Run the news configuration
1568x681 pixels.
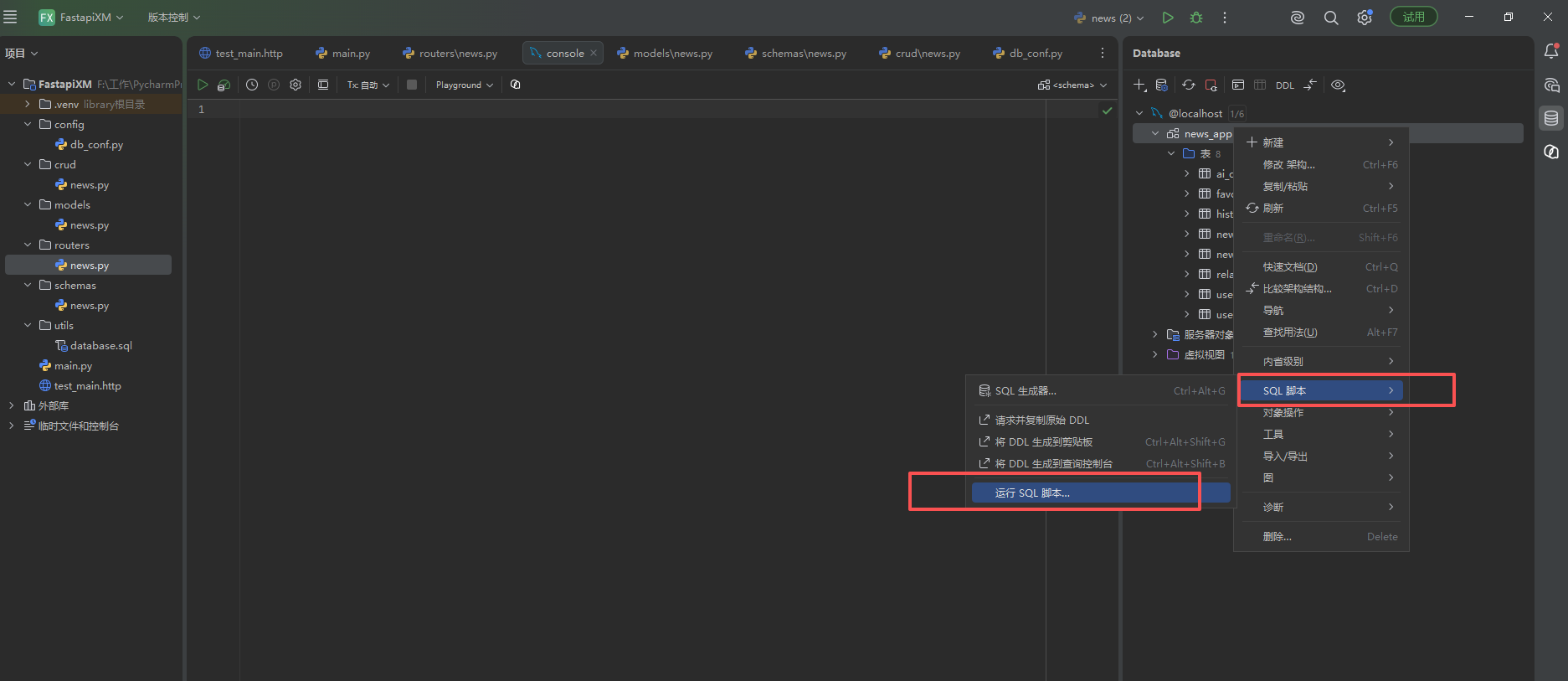1168,18
